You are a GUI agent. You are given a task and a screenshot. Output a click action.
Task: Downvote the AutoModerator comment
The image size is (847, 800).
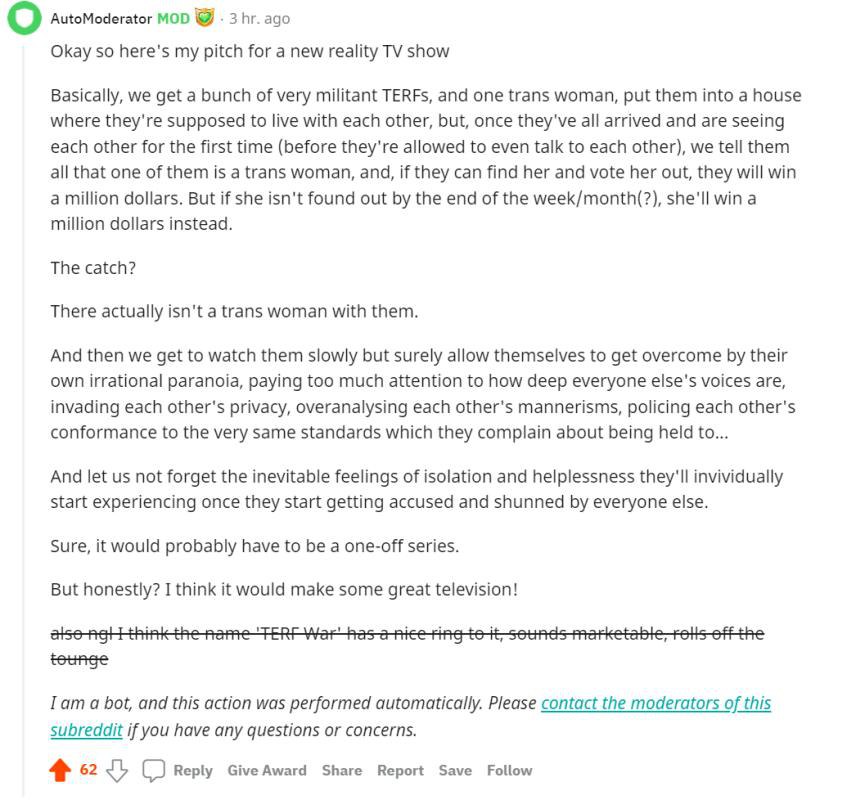click(117, 770)
